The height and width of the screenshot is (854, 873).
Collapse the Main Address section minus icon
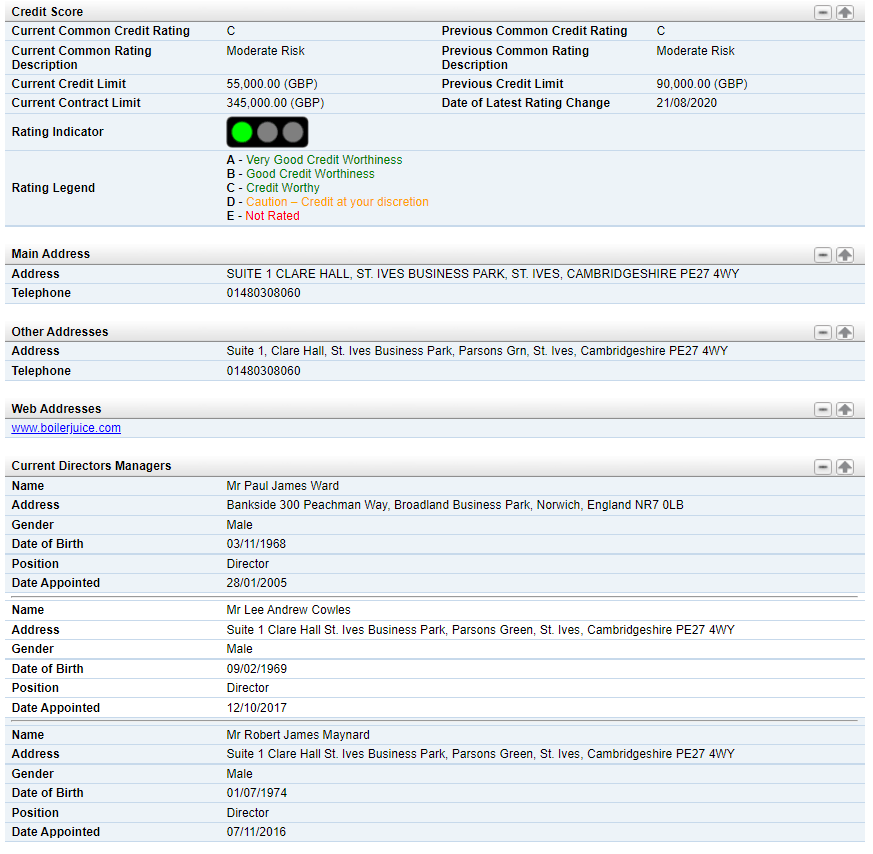click(x=822, y=255)
